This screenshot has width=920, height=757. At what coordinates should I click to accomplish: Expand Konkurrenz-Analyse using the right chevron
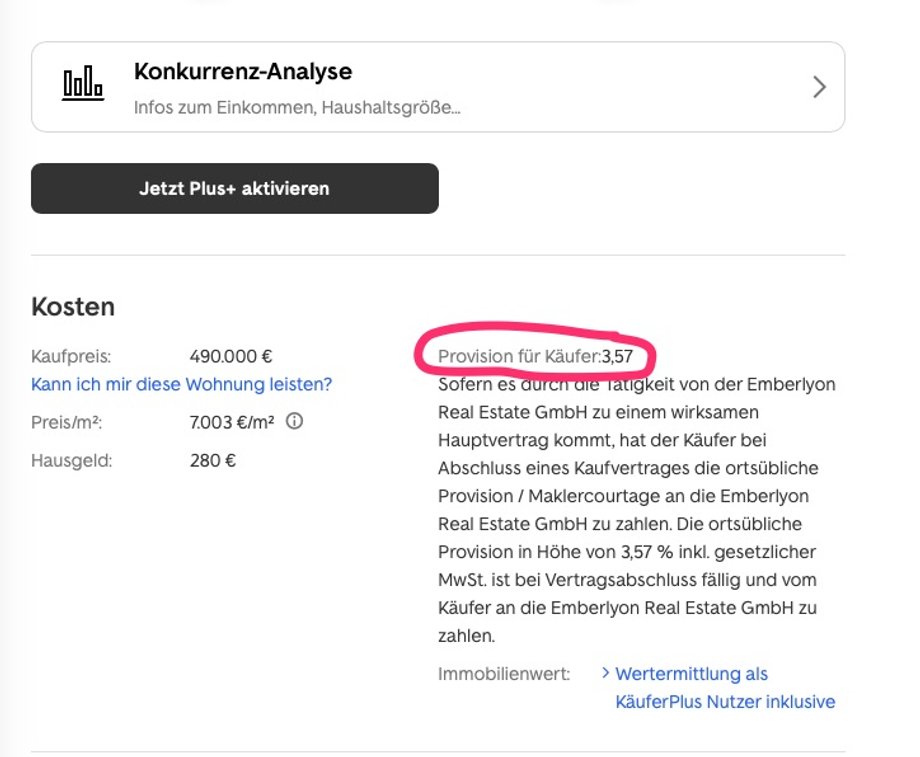click(819, 87)
